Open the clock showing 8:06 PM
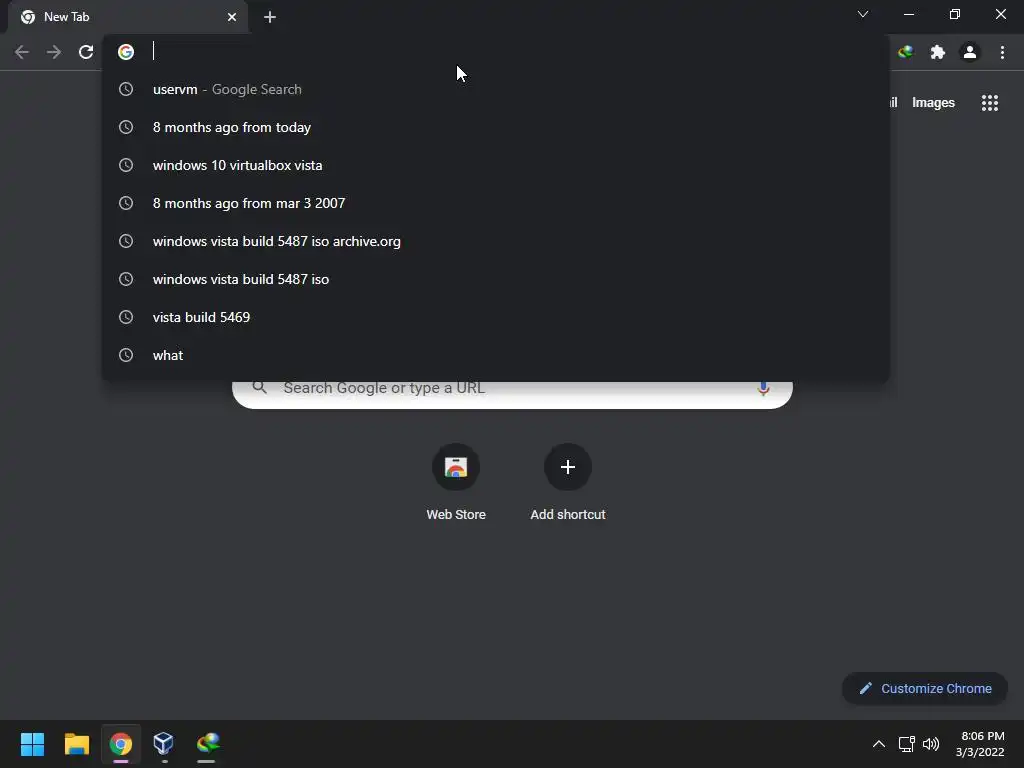Screen dimensions: 1024x768 [980, 744]
